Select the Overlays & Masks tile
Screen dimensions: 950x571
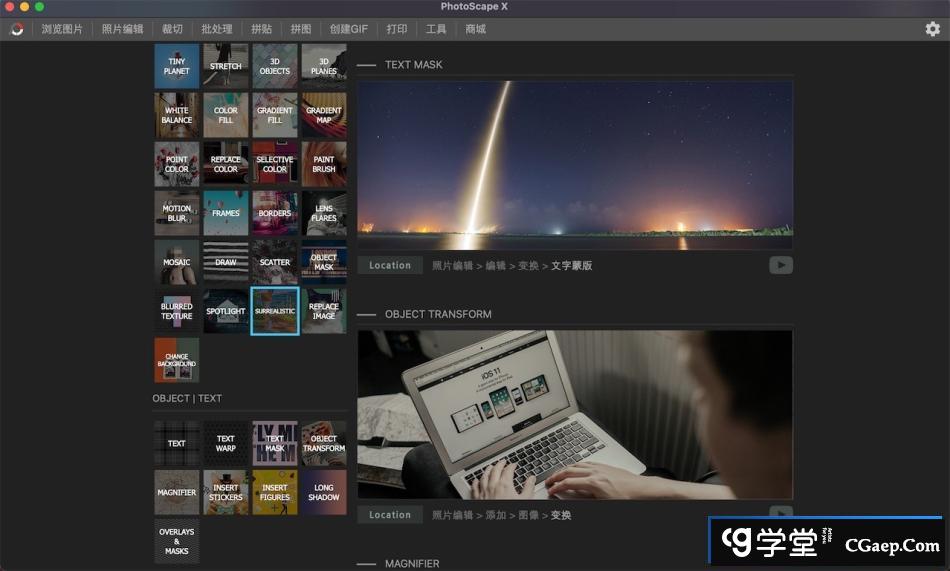coord(176,541)
